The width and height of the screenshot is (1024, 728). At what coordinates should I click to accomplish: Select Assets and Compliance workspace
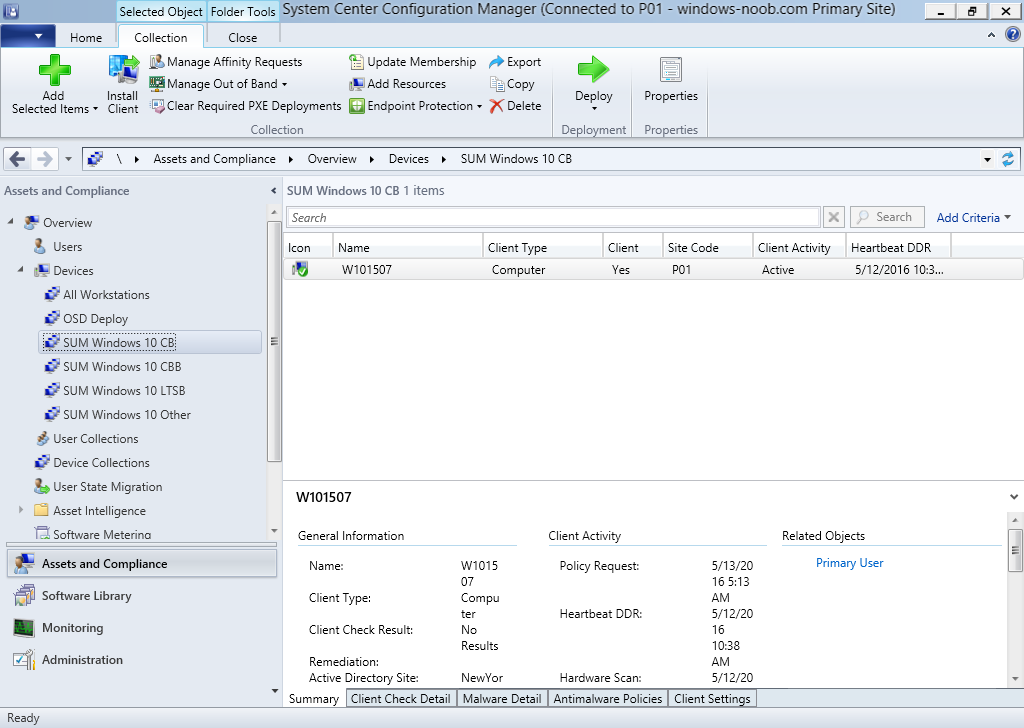tap(142, 563)
